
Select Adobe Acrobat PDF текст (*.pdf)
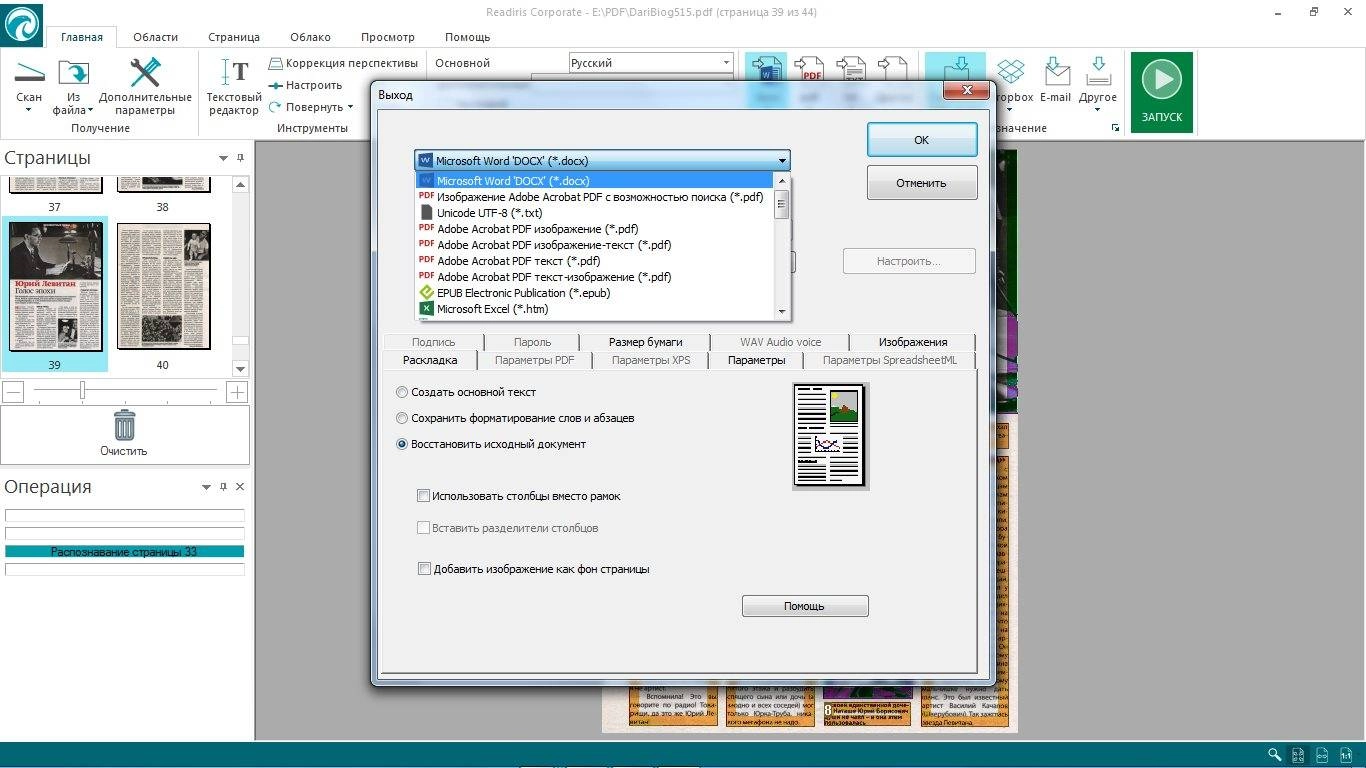pyautogui.click(x=595, y=261)
